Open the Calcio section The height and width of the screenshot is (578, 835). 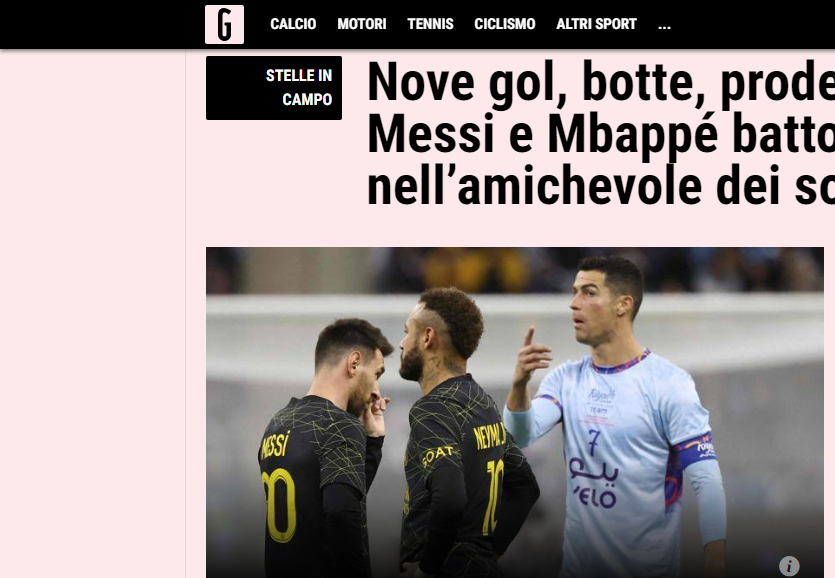(x=293, y=24)
